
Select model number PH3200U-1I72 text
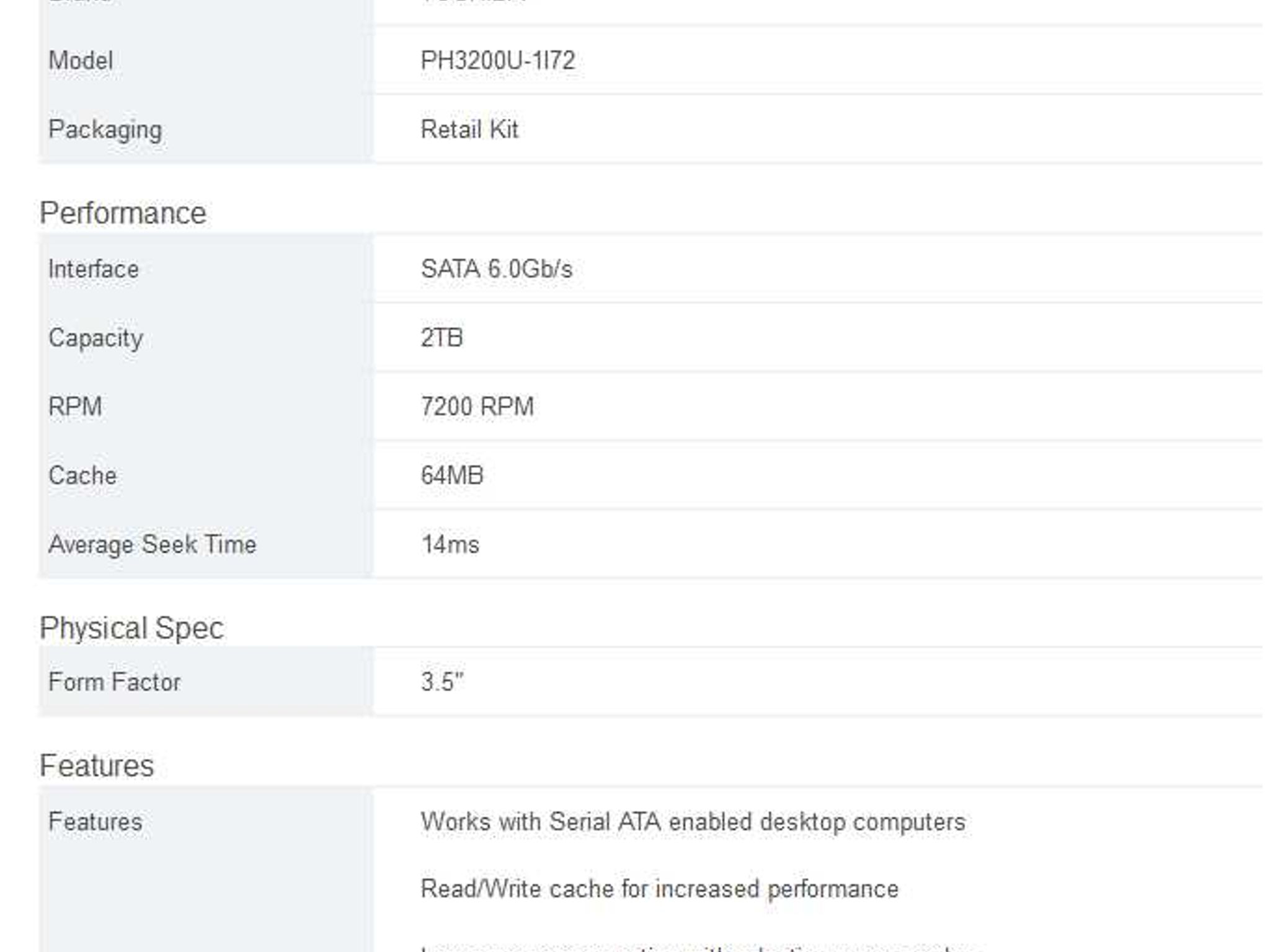pos(498,61)
